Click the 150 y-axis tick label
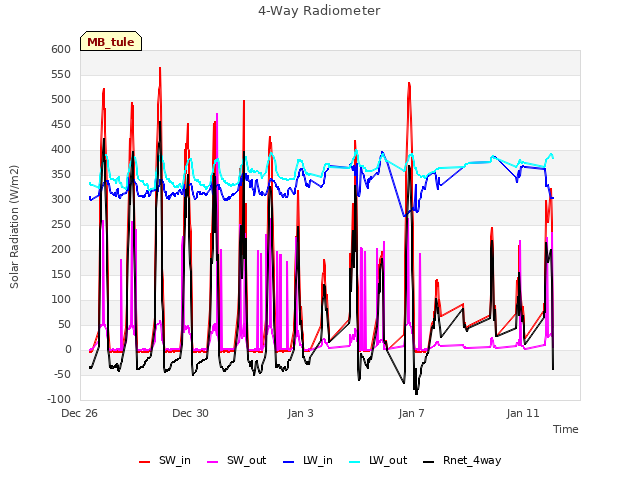The image size is (640, 480). point(61,275)
